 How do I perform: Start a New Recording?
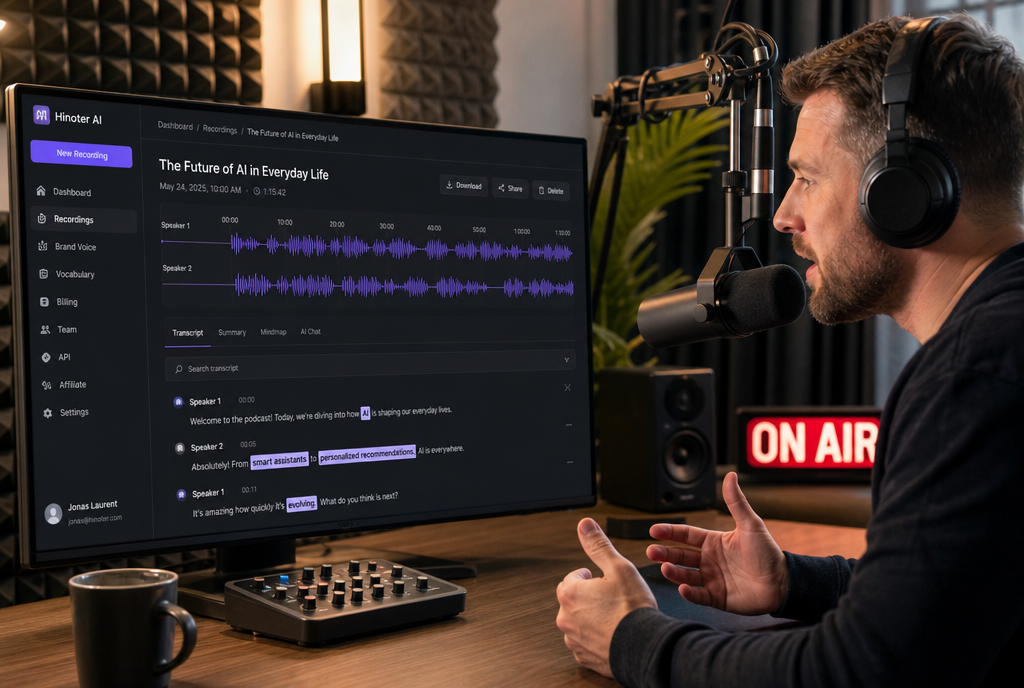point(82,154)
